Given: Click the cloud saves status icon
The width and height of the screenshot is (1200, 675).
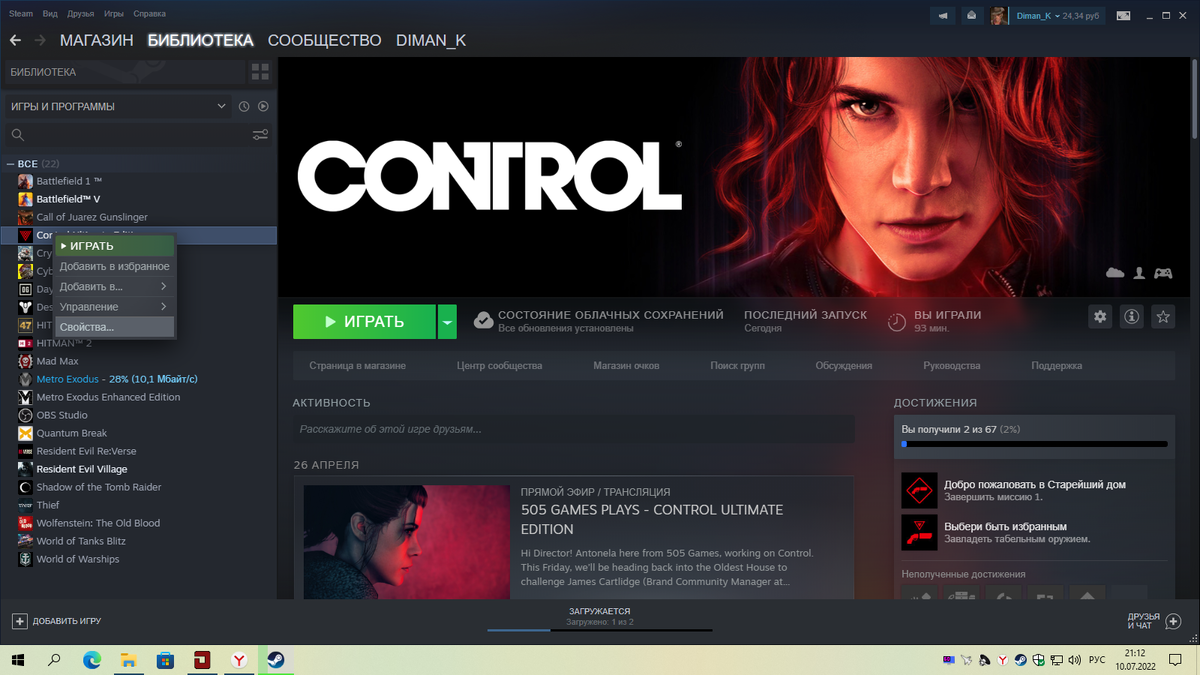Looking at the screenshot, I should click(x=484, y=320).
